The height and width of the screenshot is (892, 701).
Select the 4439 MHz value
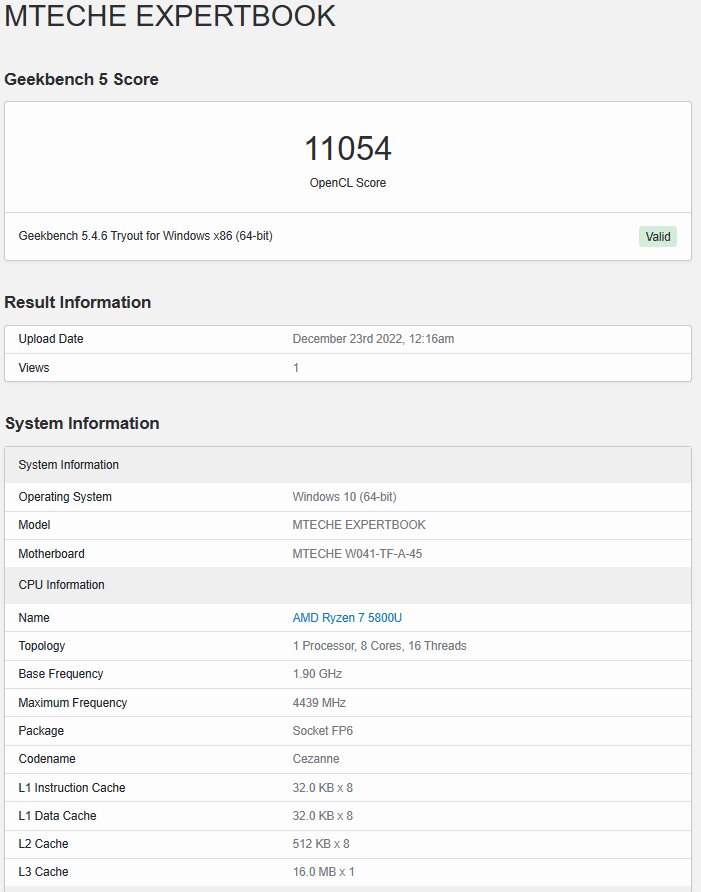click(319, 703)
